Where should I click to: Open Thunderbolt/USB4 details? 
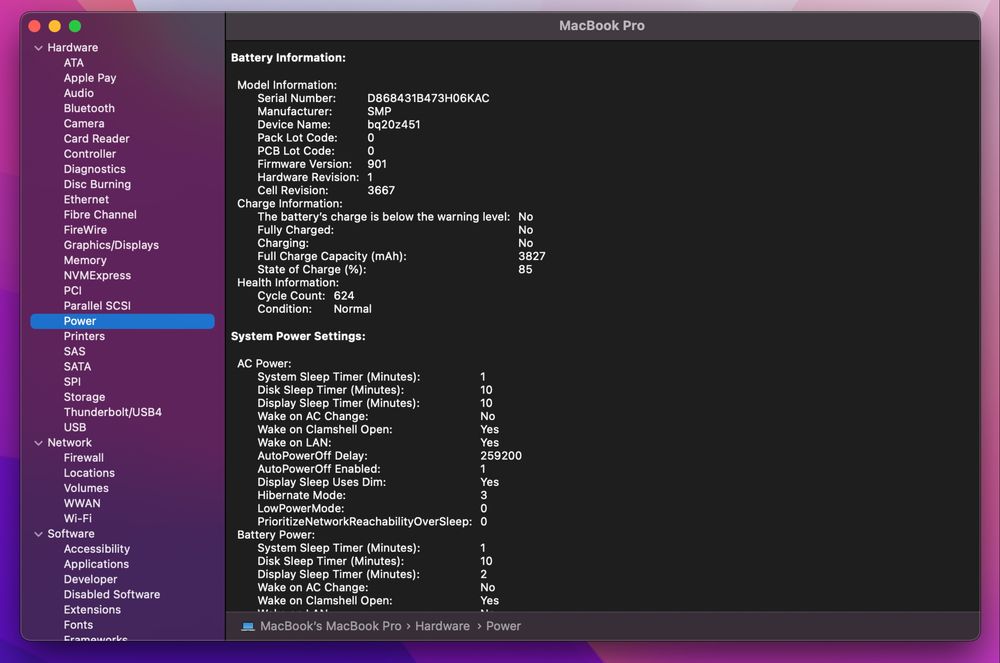click(112, 412)
